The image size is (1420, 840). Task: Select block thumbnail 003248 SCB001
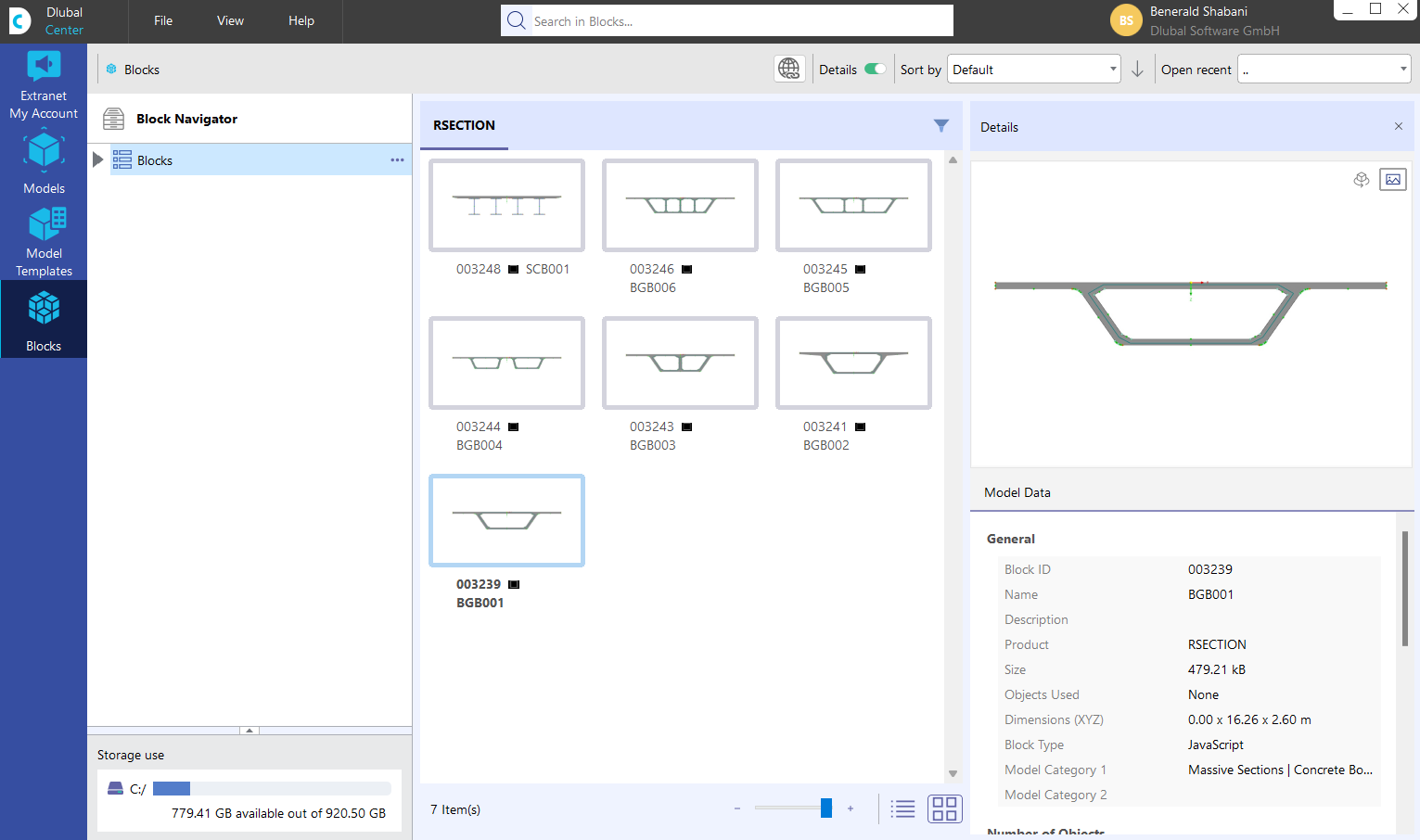click(x=506, y=205)
